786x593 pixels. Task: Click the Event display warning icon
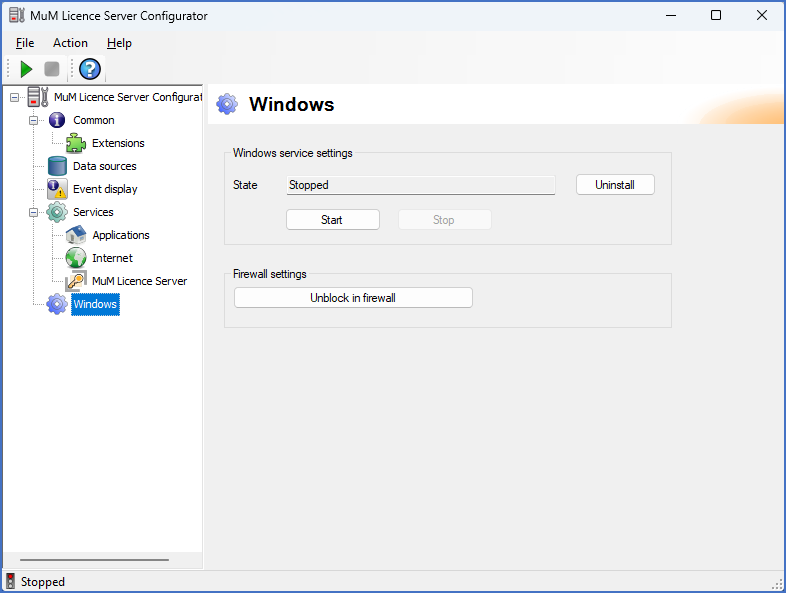click(57, 189)
